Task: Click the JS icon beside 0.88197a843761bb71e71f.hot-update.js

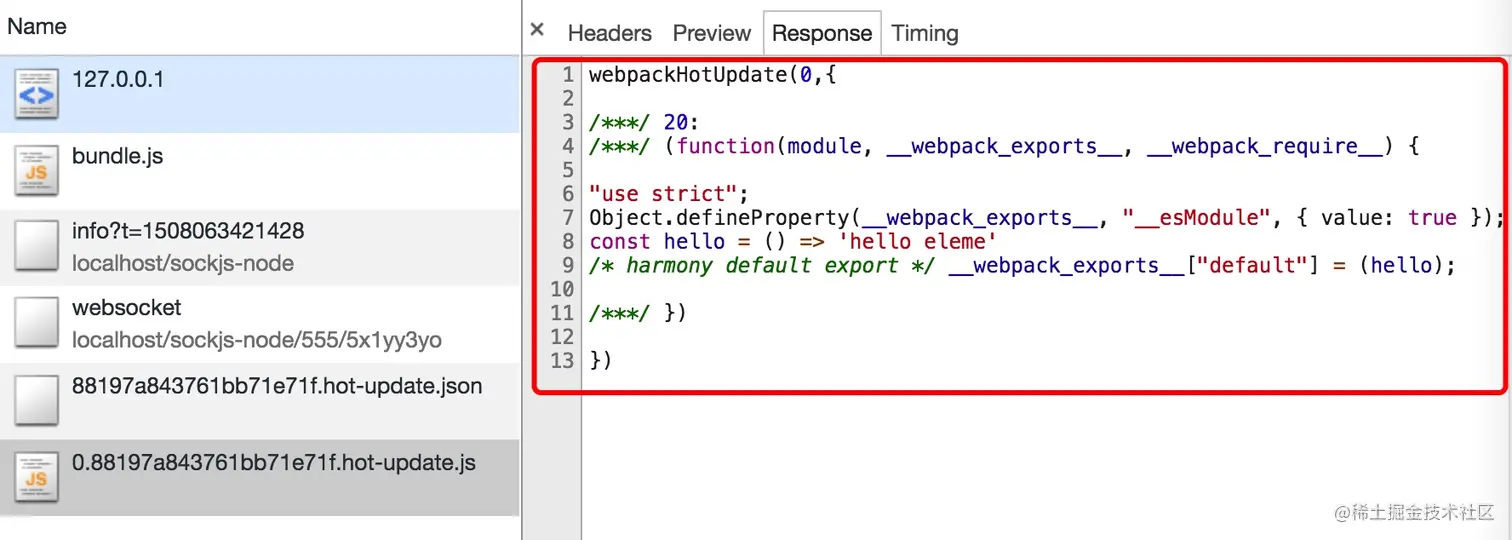Action: 36,478
